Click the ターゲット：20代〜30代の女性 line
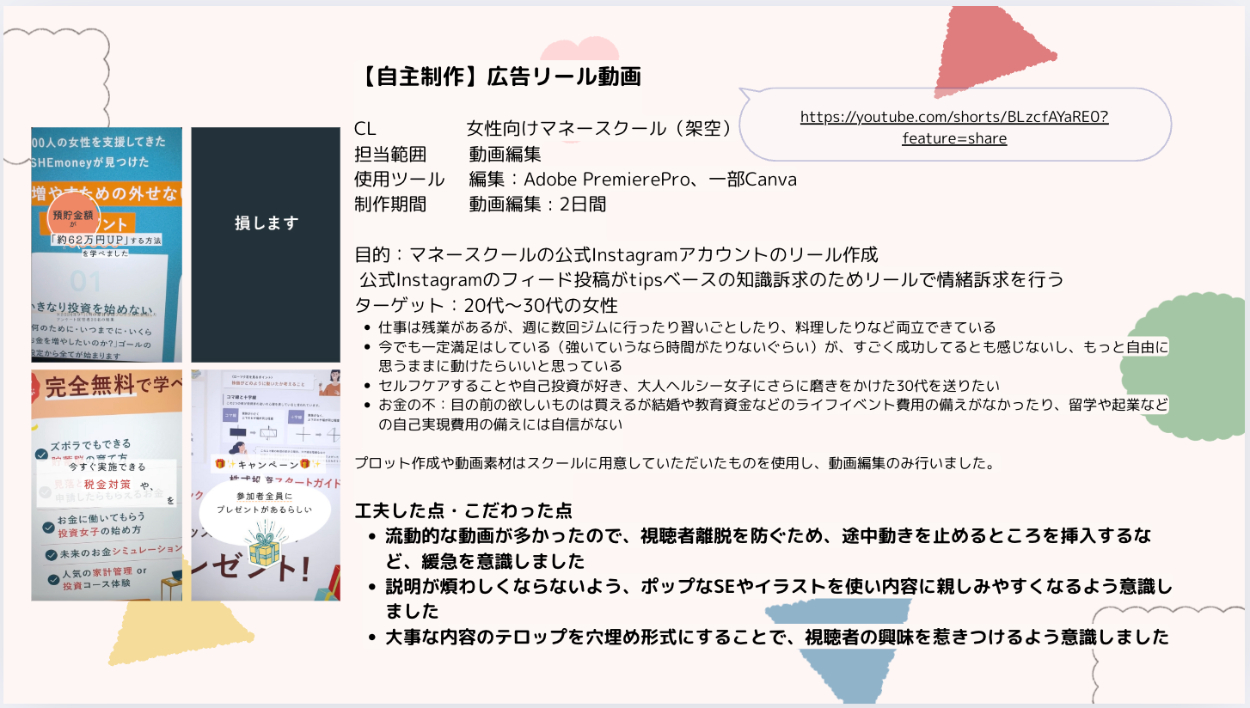Viewport: 1250px width, 708px height. coord(486,305)
